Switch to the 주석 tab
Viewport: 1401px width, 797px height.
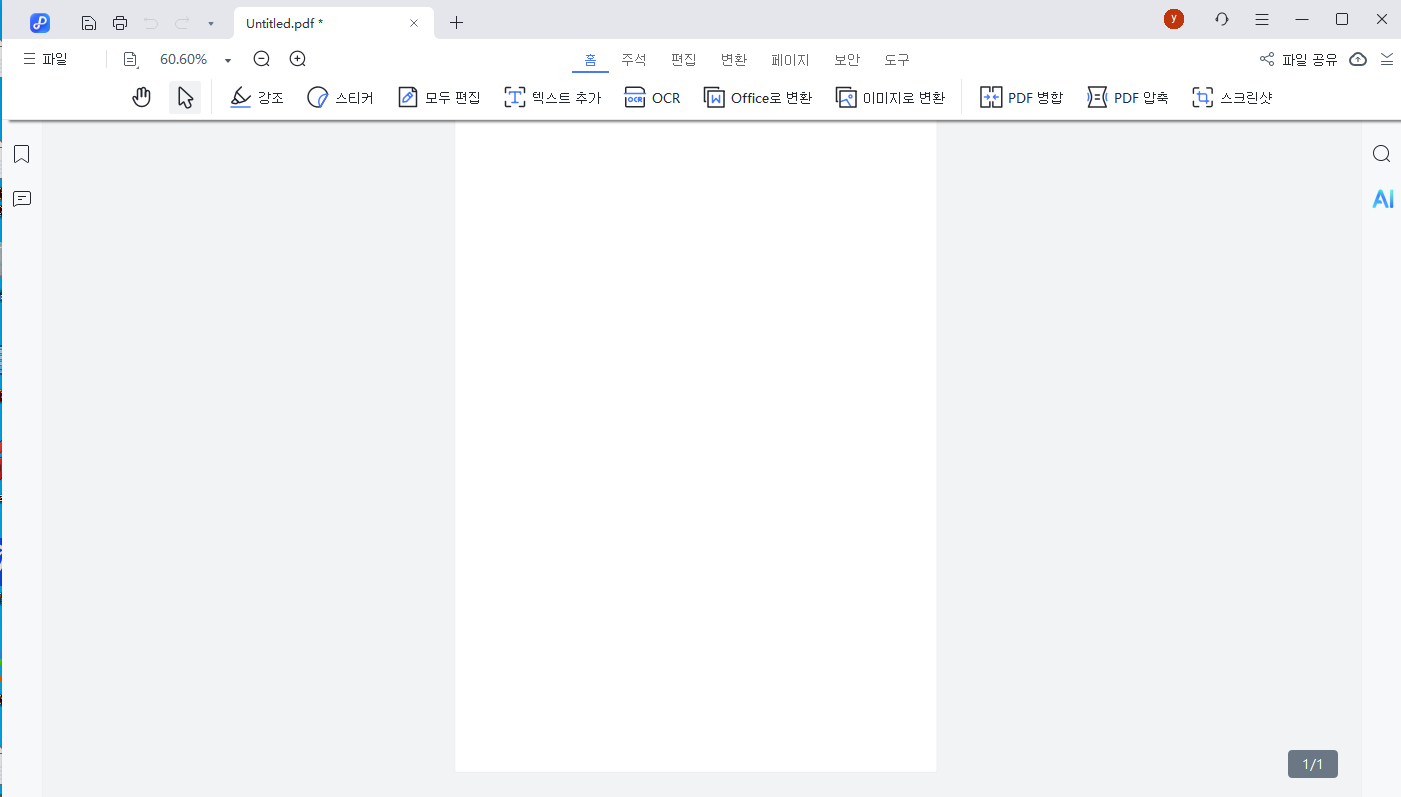click(634, 59)
